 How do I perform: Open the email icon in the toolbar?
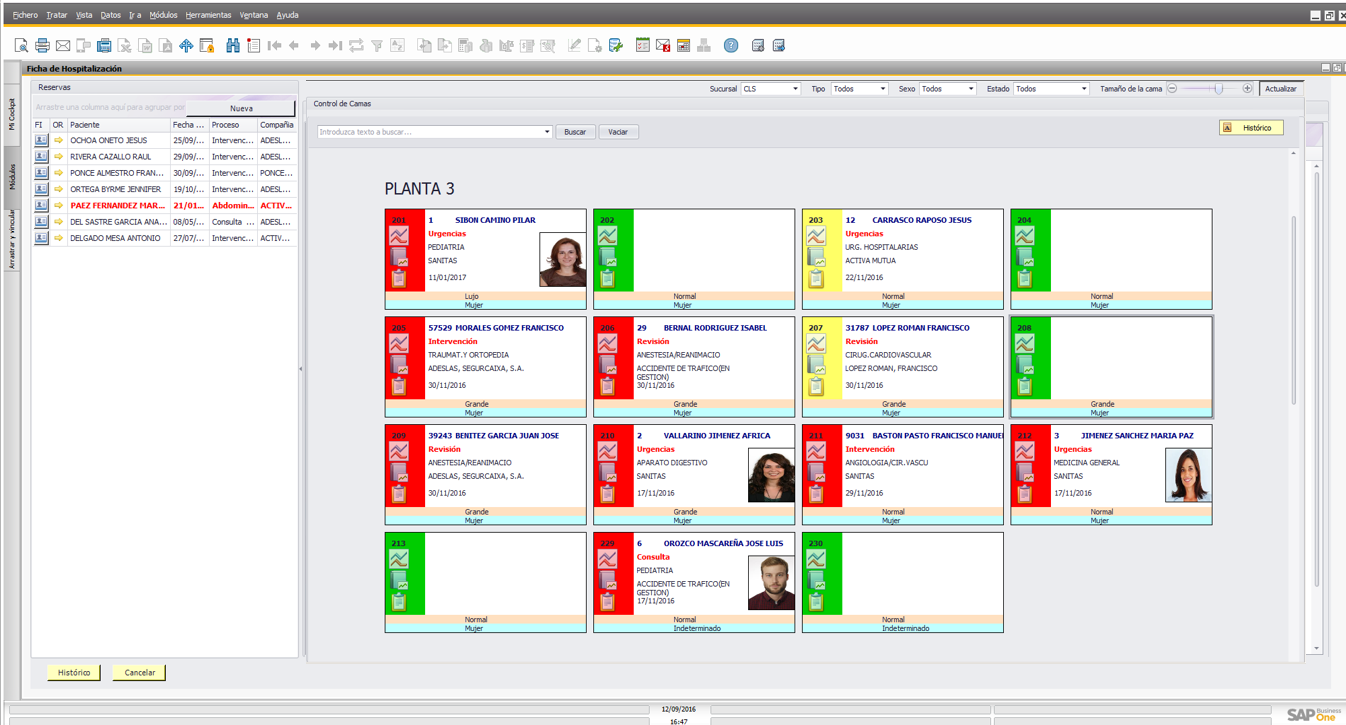(62, 45)
